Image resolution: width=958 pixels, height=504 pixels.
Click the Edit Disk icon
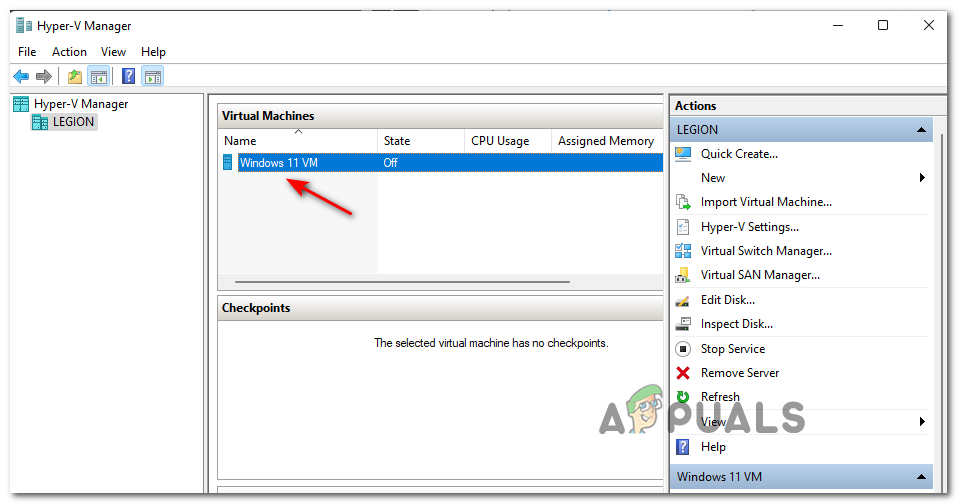pos(683,301)
